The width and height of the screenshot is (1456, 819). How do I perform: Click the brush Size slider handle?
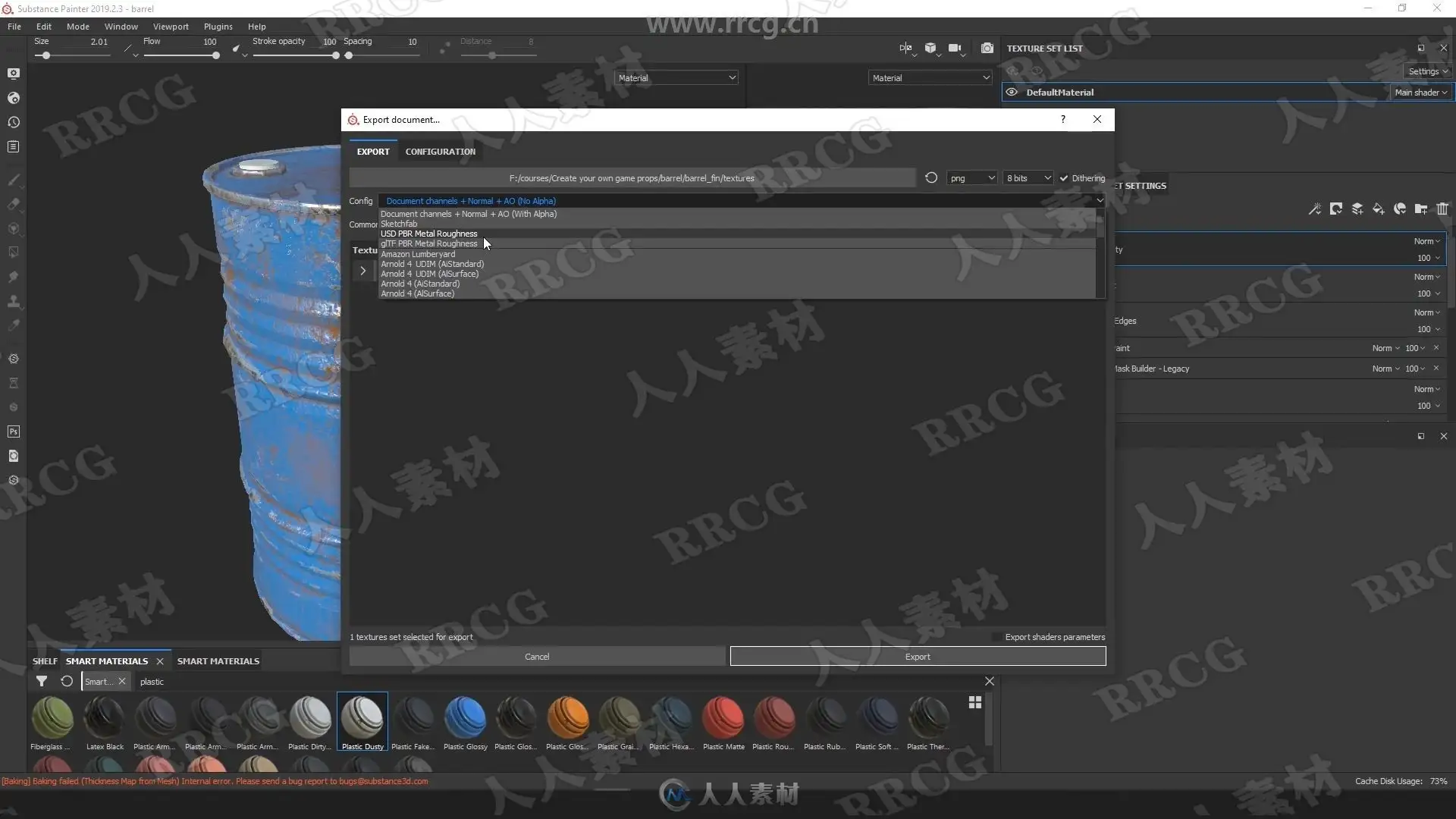click(x=46, y=55)
